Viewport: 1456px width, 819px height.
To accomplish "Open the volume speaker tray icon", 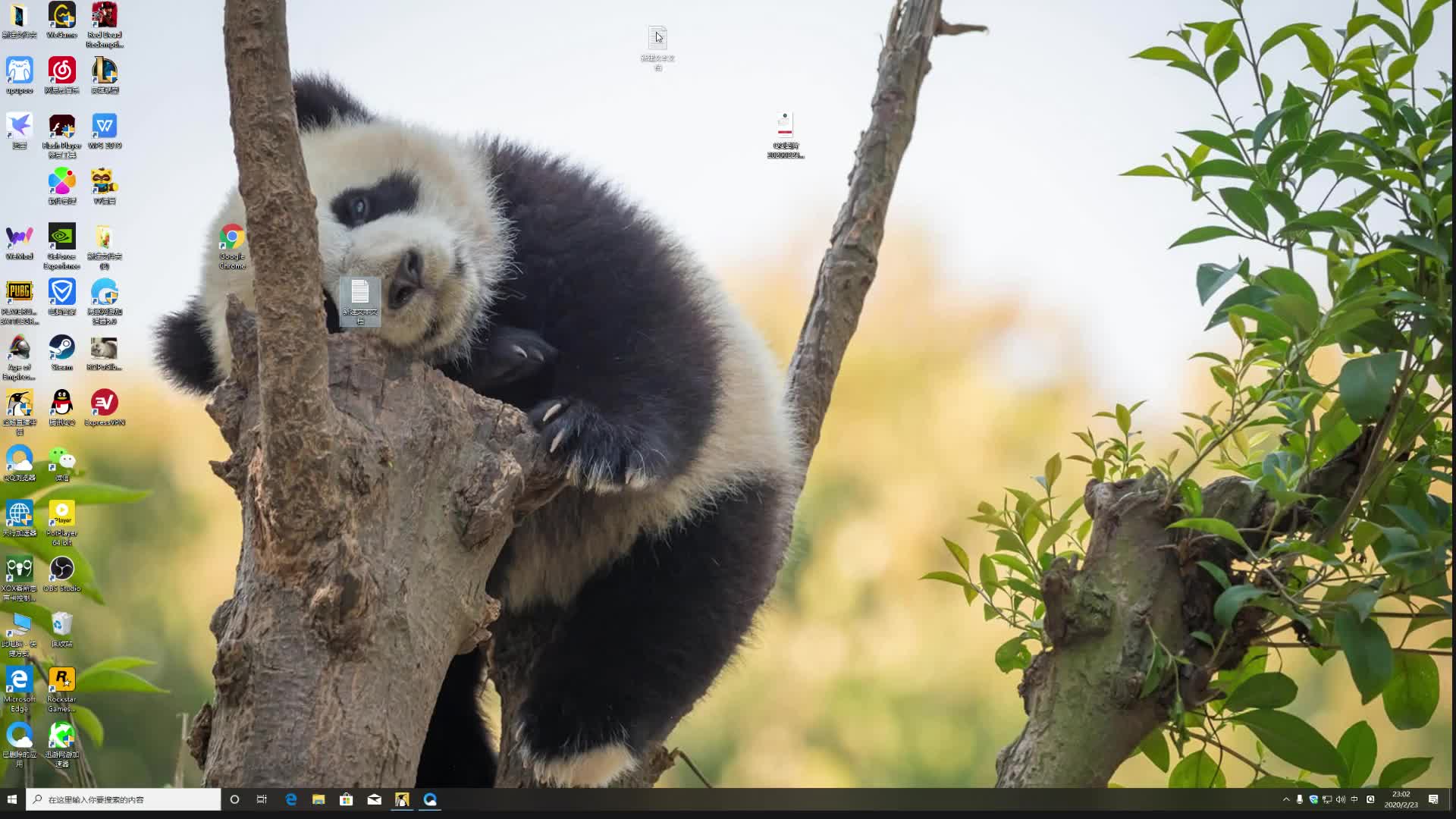I will click(1341, 799).
